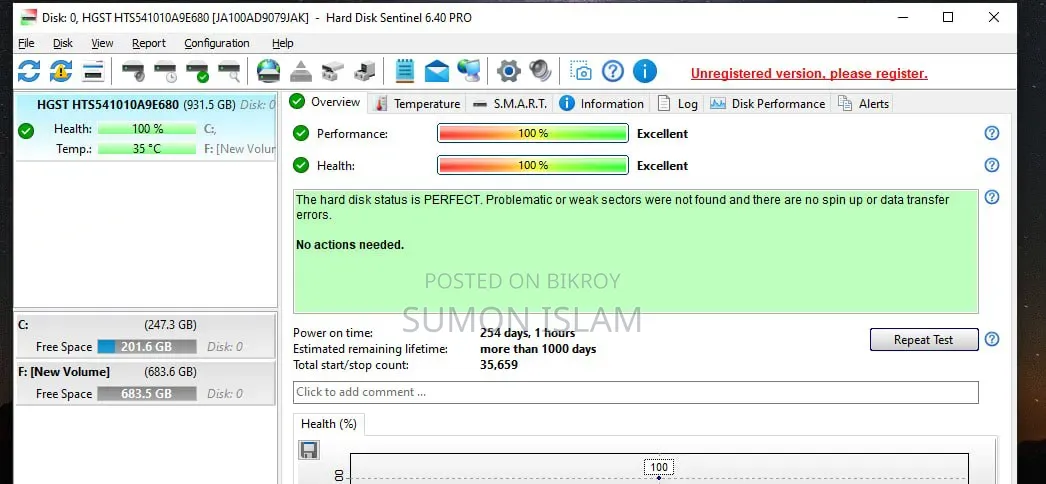Open the Disk menu
Image resolution: width=1046 pixels, height=484 pixels.
(x=63, y=43)
